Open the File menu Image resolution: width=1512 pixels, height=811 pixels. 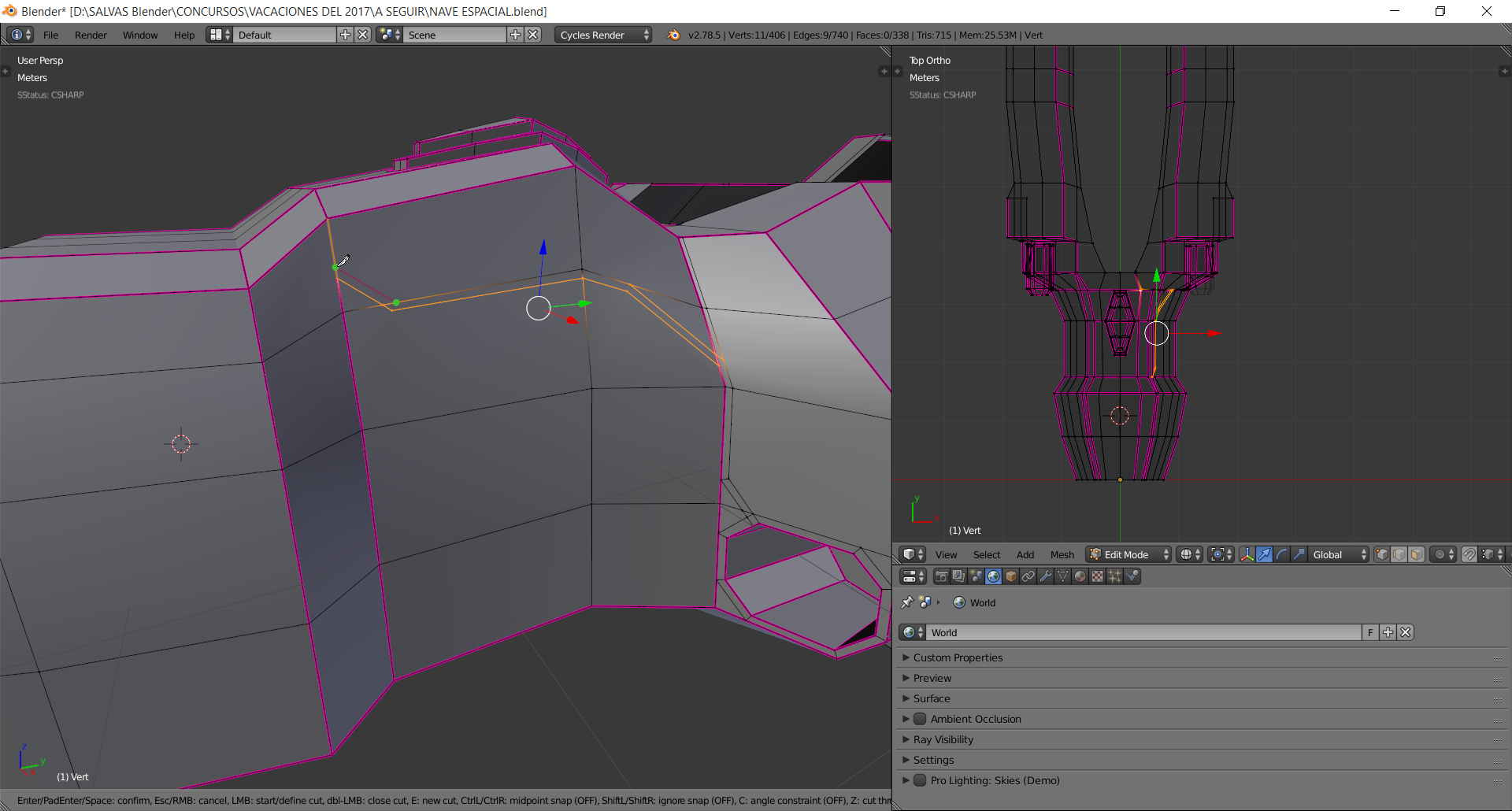[x=51, y=35]
